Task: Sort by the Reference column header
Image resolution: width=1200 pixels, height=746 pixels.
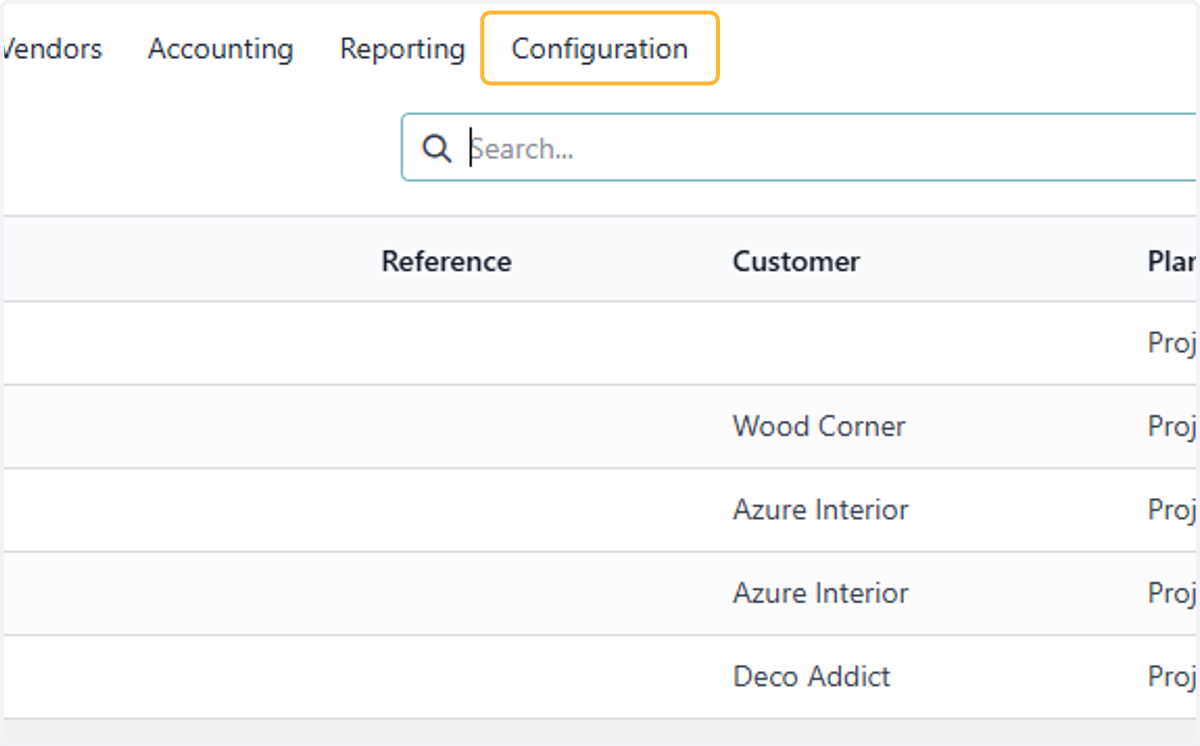Action: coord(446,261)
